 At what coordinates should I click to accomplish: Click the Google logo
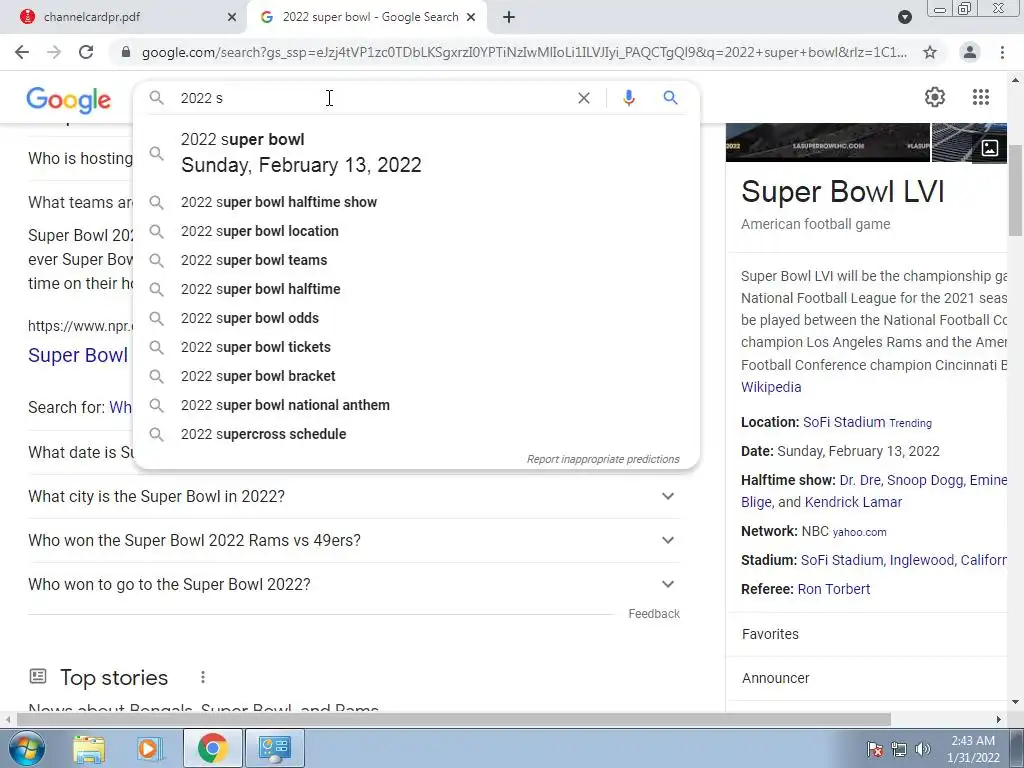click(69, 100)
